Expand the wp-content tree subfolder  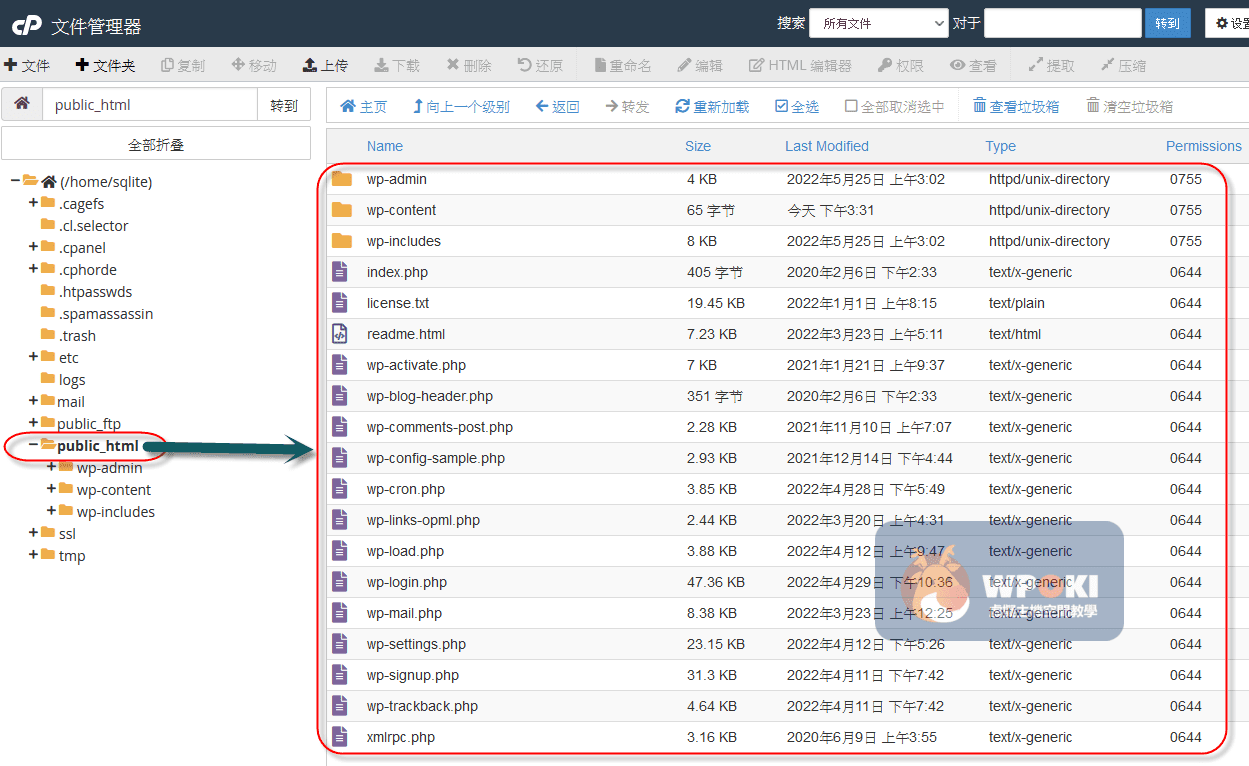point(51,489)
